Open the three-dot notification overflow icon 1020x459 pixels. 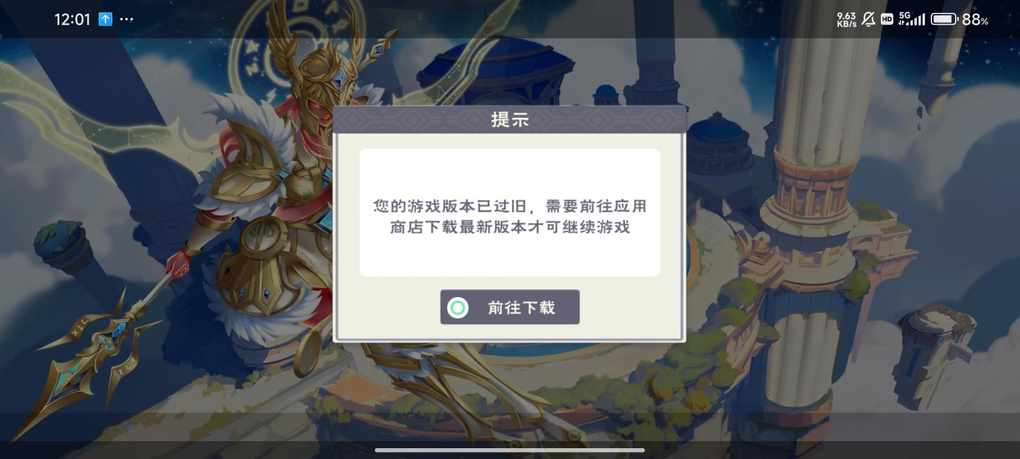126,20
